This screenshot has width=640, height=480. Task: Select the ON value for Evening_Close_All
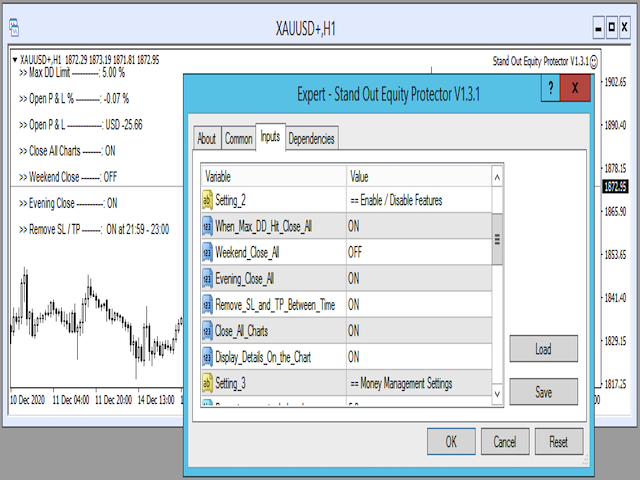419,279
